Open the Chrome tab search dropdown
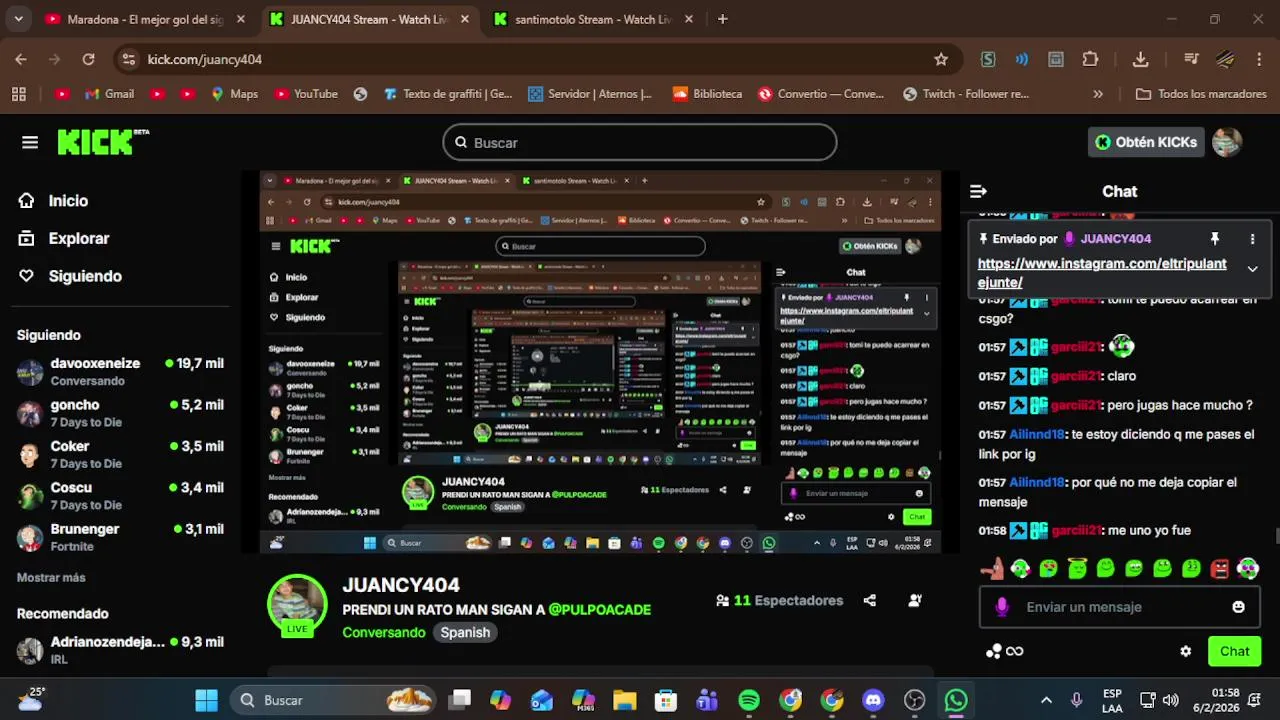Screen dimensions: 1280x720 coord(18,19)
